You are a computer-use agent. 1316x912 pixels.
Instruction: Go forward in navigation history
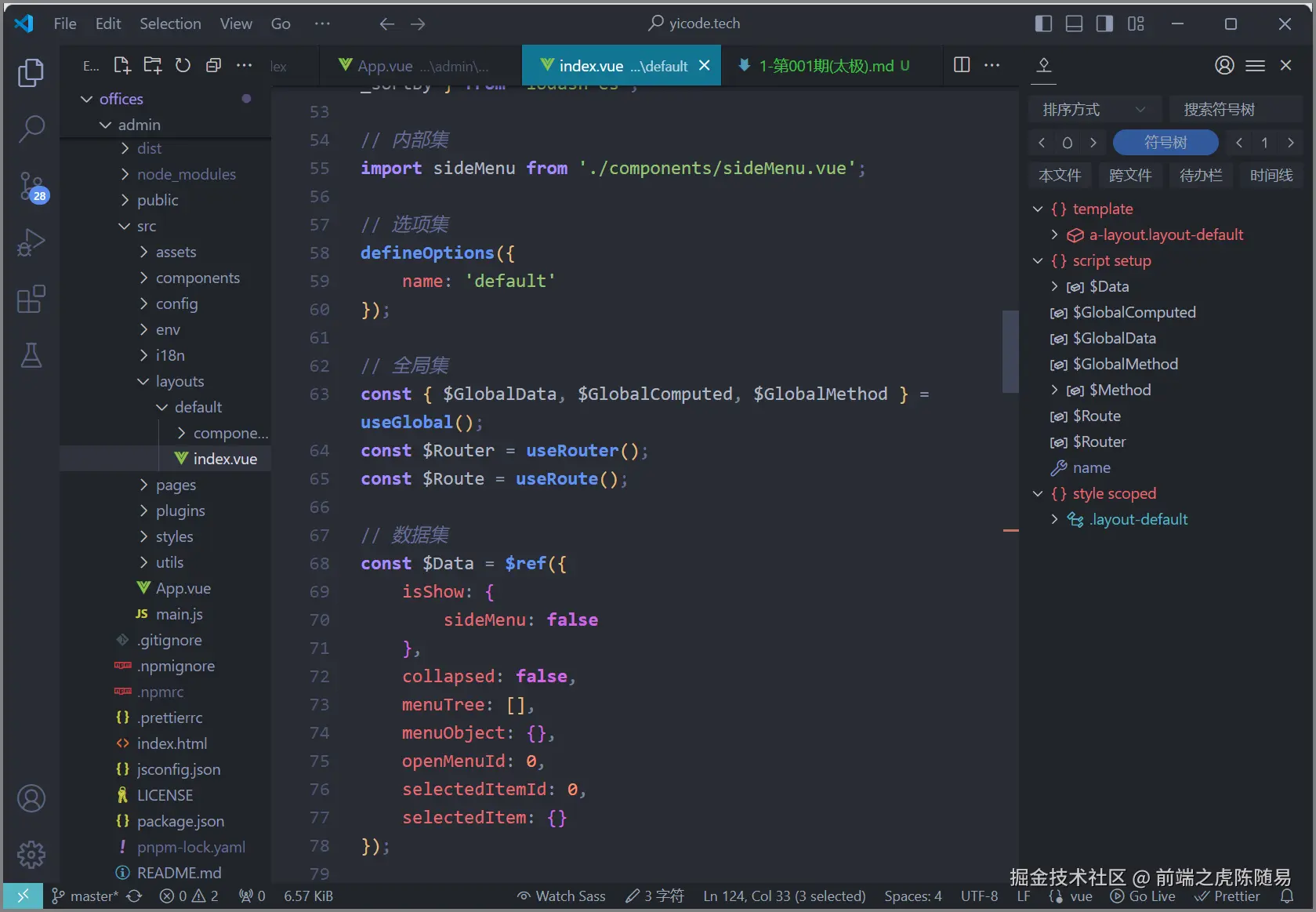coord(418,24)
